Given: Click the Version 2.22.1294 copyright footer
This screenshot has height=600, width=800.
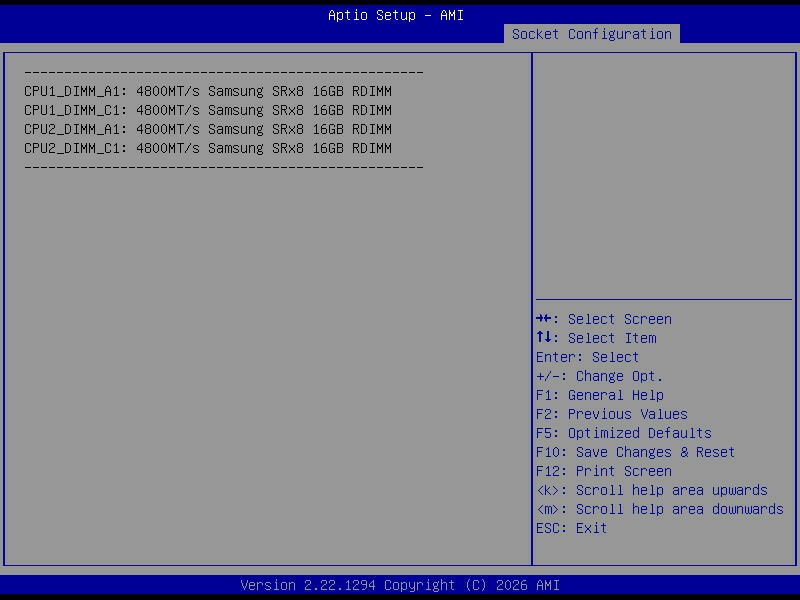Looking at the screenshot, I should [400, 585].
